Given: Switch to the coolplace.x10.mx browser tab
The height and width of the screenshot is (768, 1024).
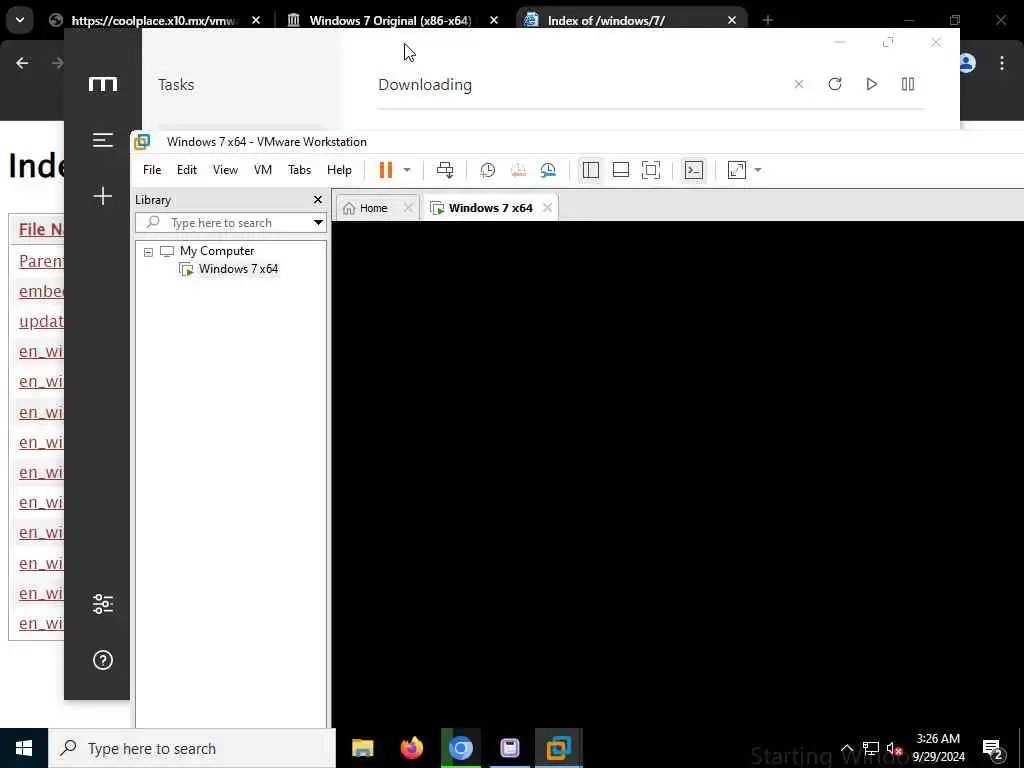Looking at the screenshot, I should (155, 20).
